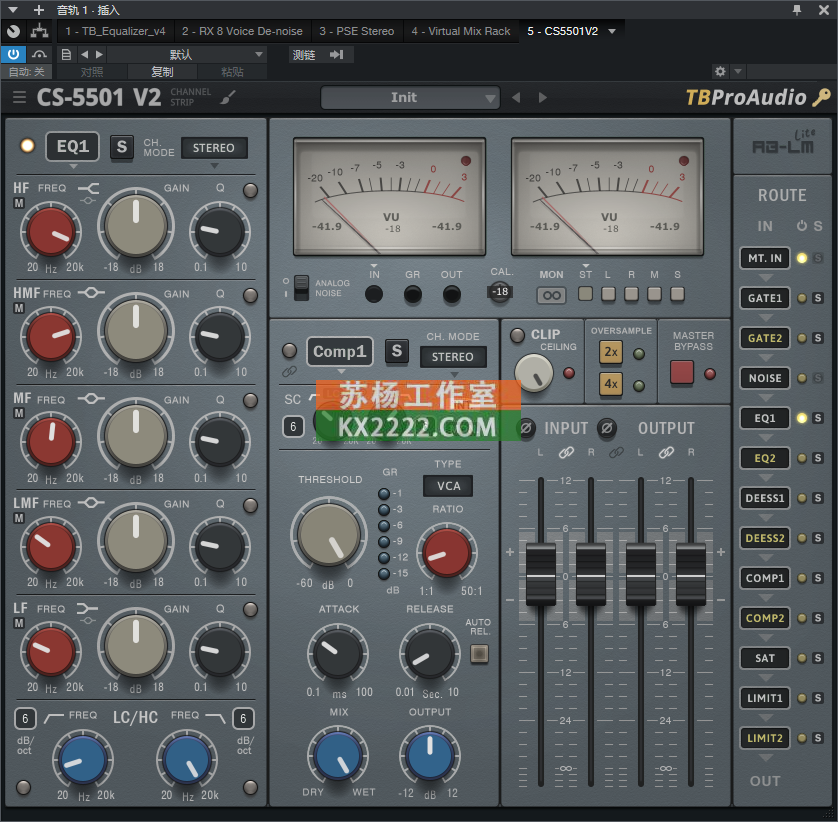Click the 测链 sidechain arrow icon

pos(336,55)
